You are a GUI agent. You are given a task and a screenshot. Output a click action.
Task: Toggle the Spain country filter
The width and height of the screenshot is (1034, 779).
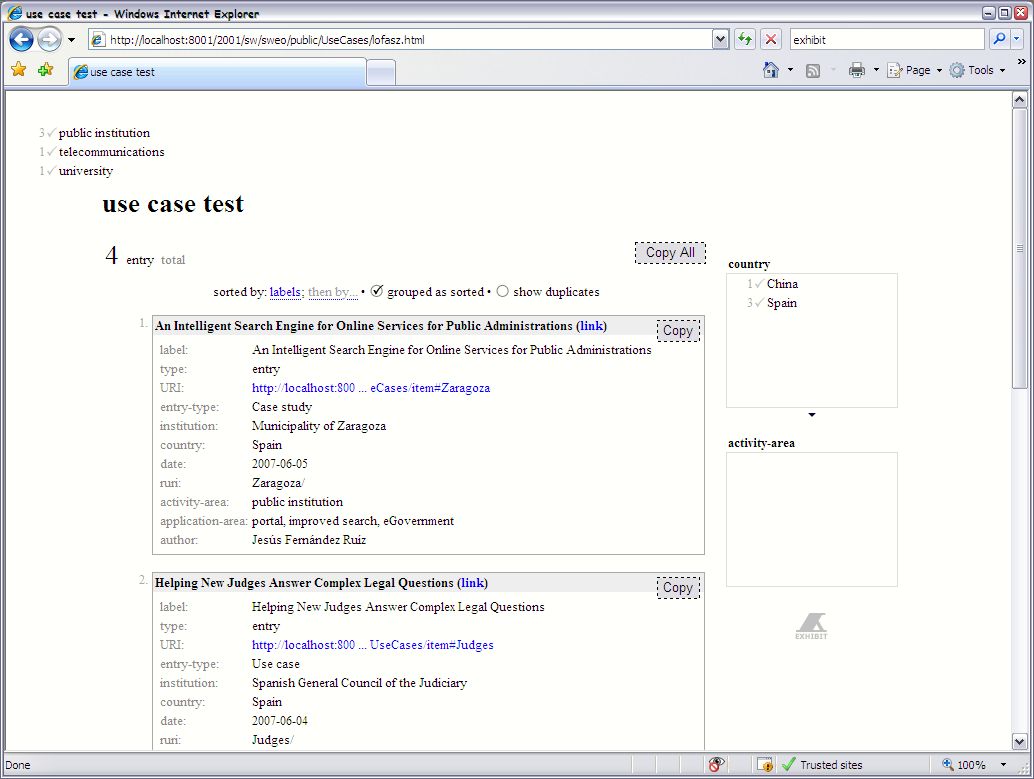pos(781,303)
